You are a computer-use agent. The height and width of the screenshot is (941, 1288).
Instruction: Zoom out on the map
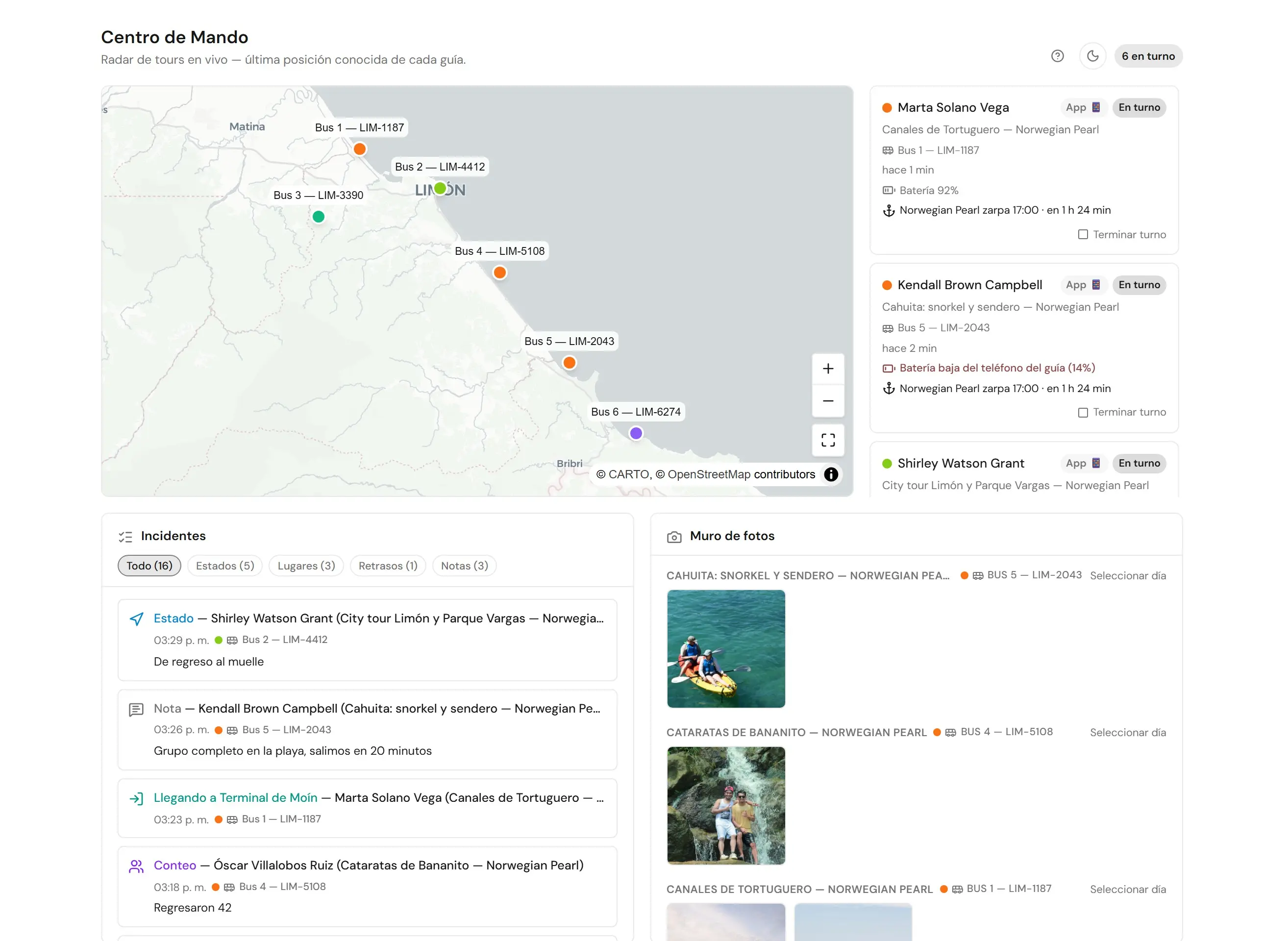click(x=828, y=400)
